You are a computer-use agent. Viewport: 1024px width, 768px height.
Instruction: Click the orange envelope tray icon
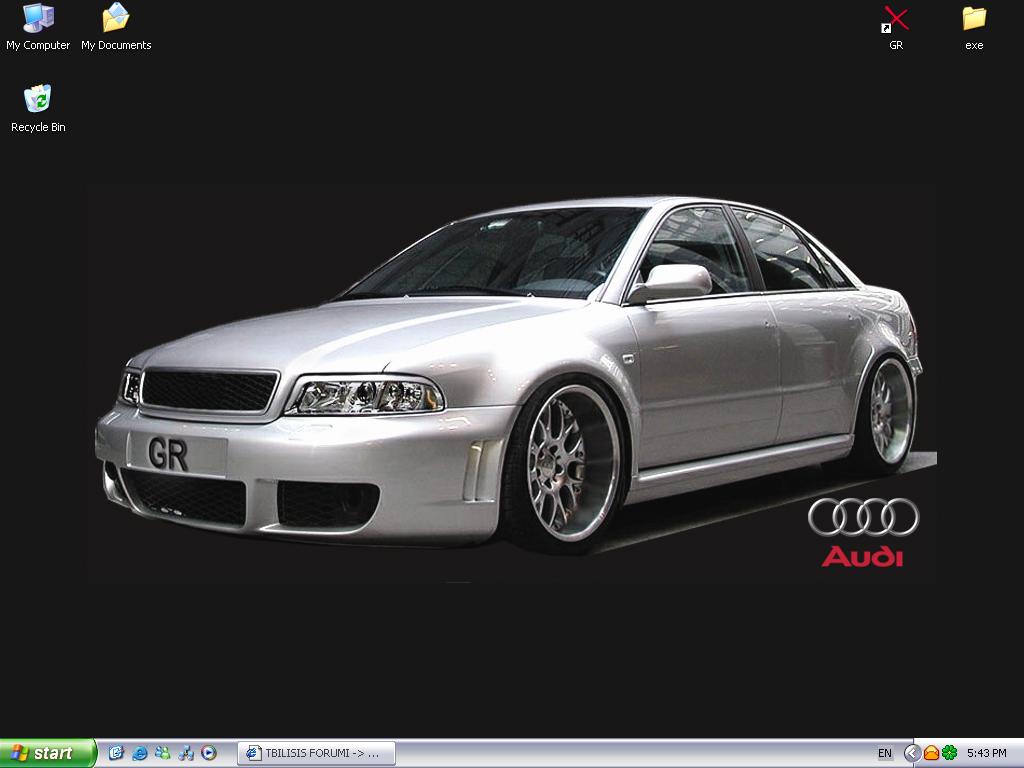tap(931, 753)
